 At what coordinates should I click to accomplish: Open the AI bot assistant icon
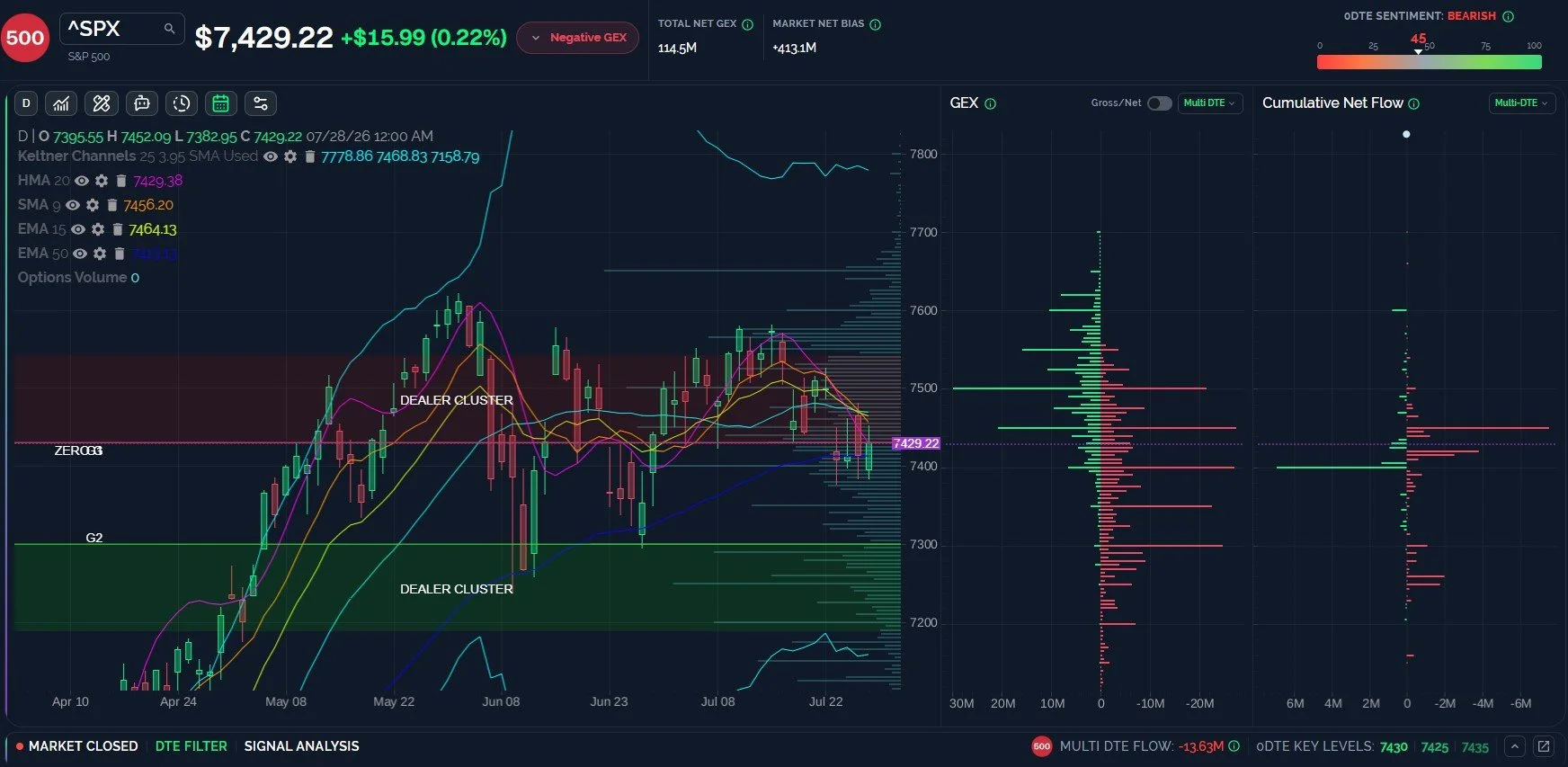pyautogui.click(x=142, y=103)
